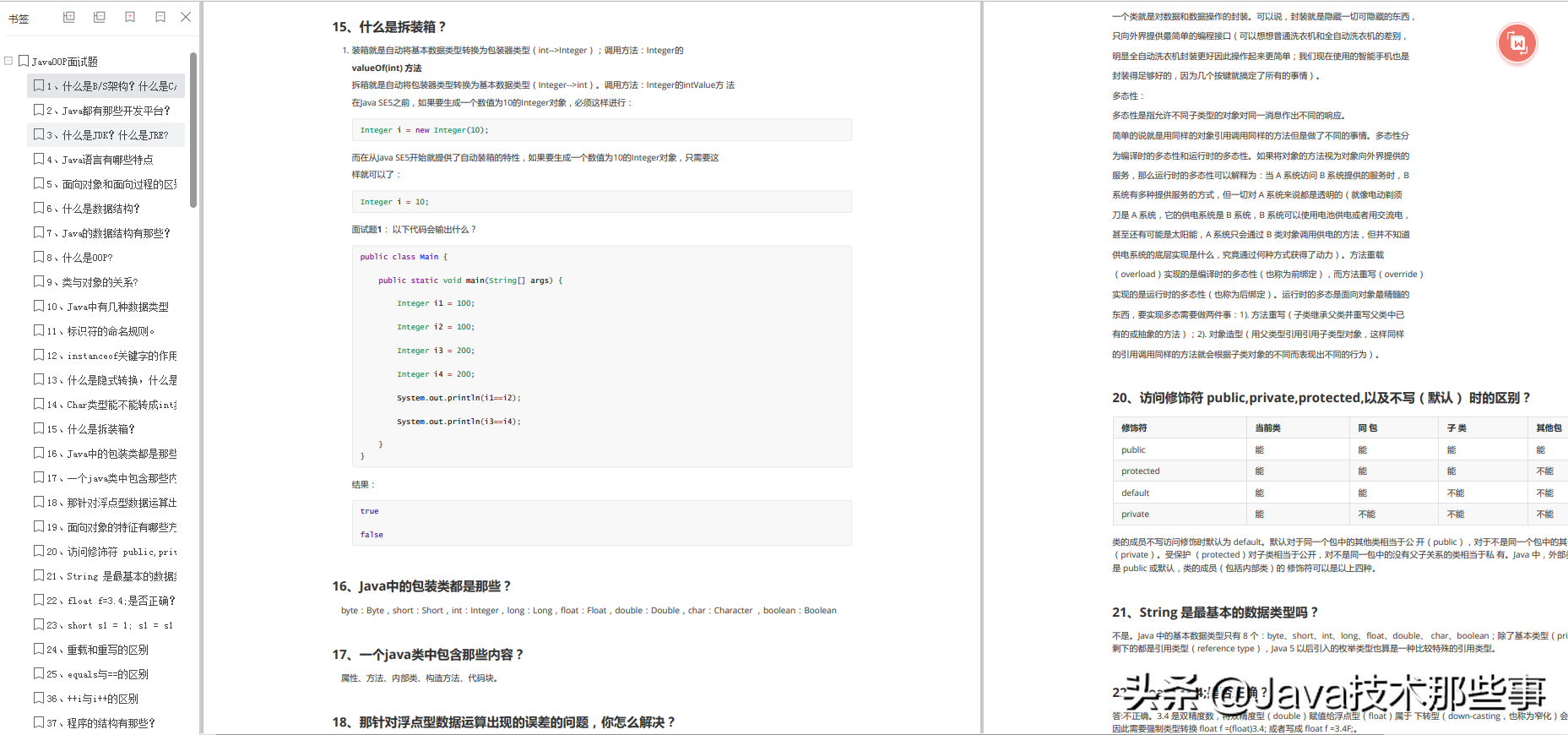Jump to bookmark 5、面向对象和面向过程
Screen dimensions: 1568x735
tap(106, 184)
